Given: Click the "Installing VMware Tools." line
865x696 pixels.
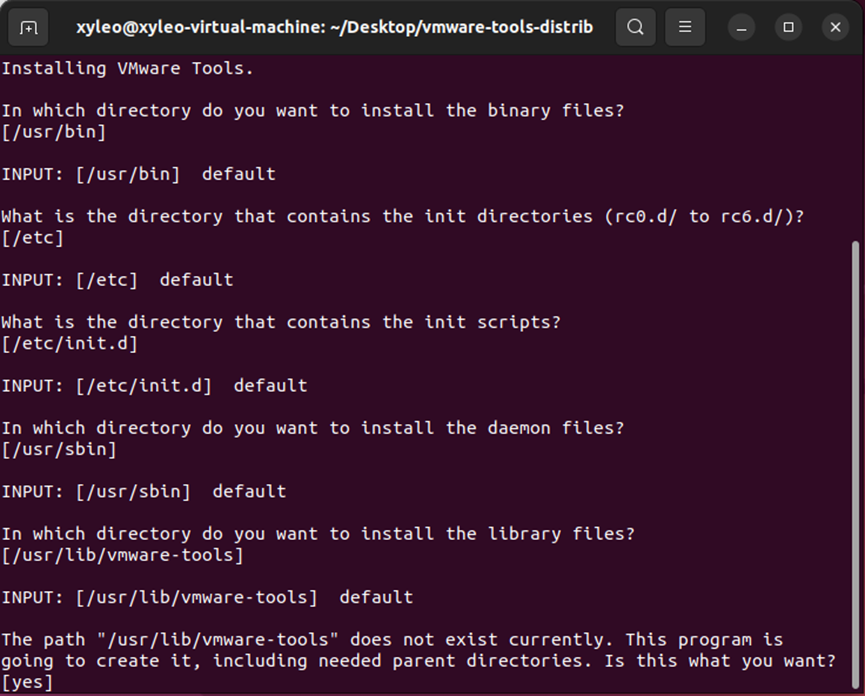Looking at the screenshot, I should [x=128, y=68].
